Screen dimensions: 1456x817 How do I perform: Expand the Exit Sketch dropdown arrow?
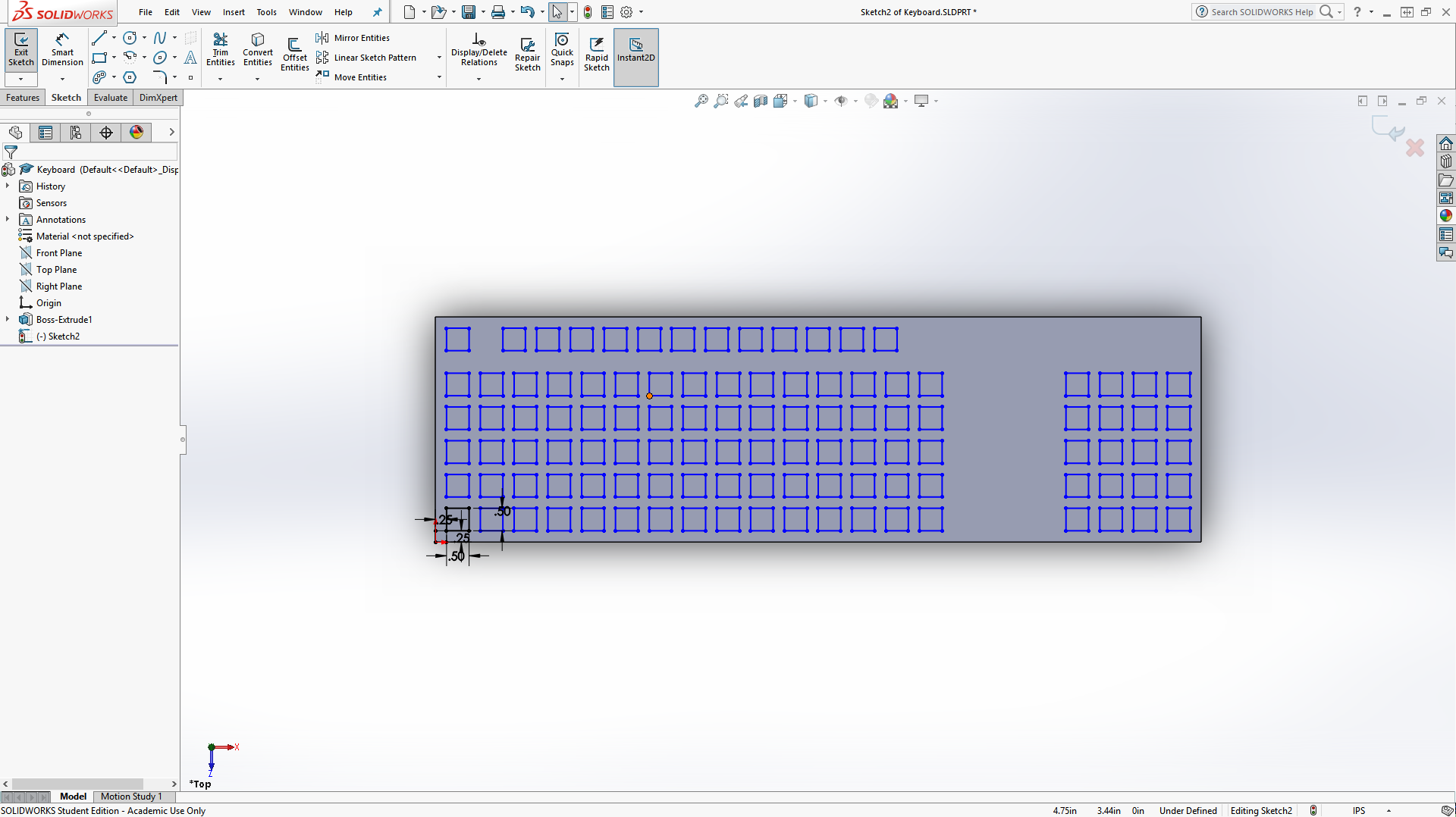click(x=21, y=79)
